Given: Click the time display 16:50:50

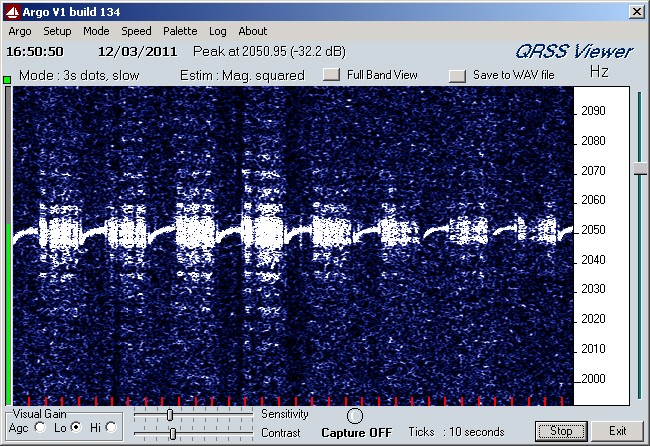Looking at the screenshot, I should tap(35, 52).
